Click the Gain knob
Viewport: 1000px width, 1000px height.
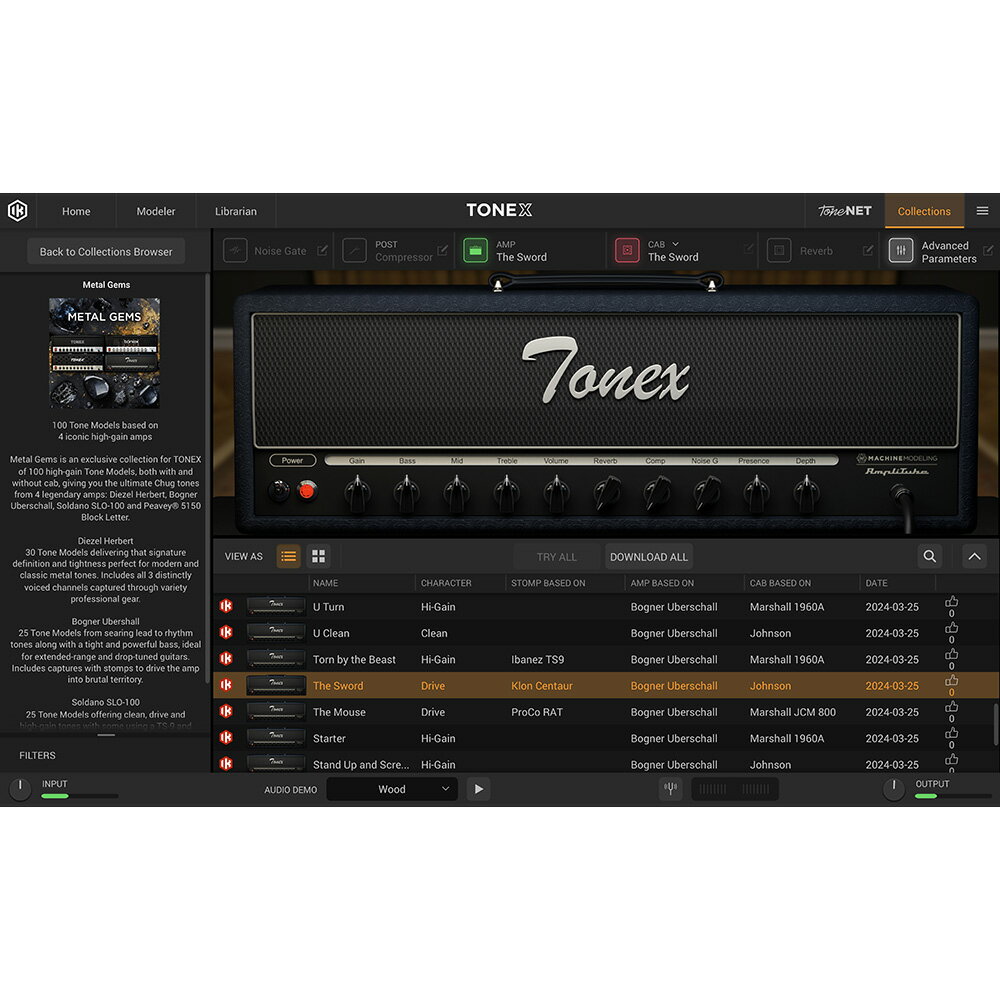pyautogui.click(x=357, y=492)
